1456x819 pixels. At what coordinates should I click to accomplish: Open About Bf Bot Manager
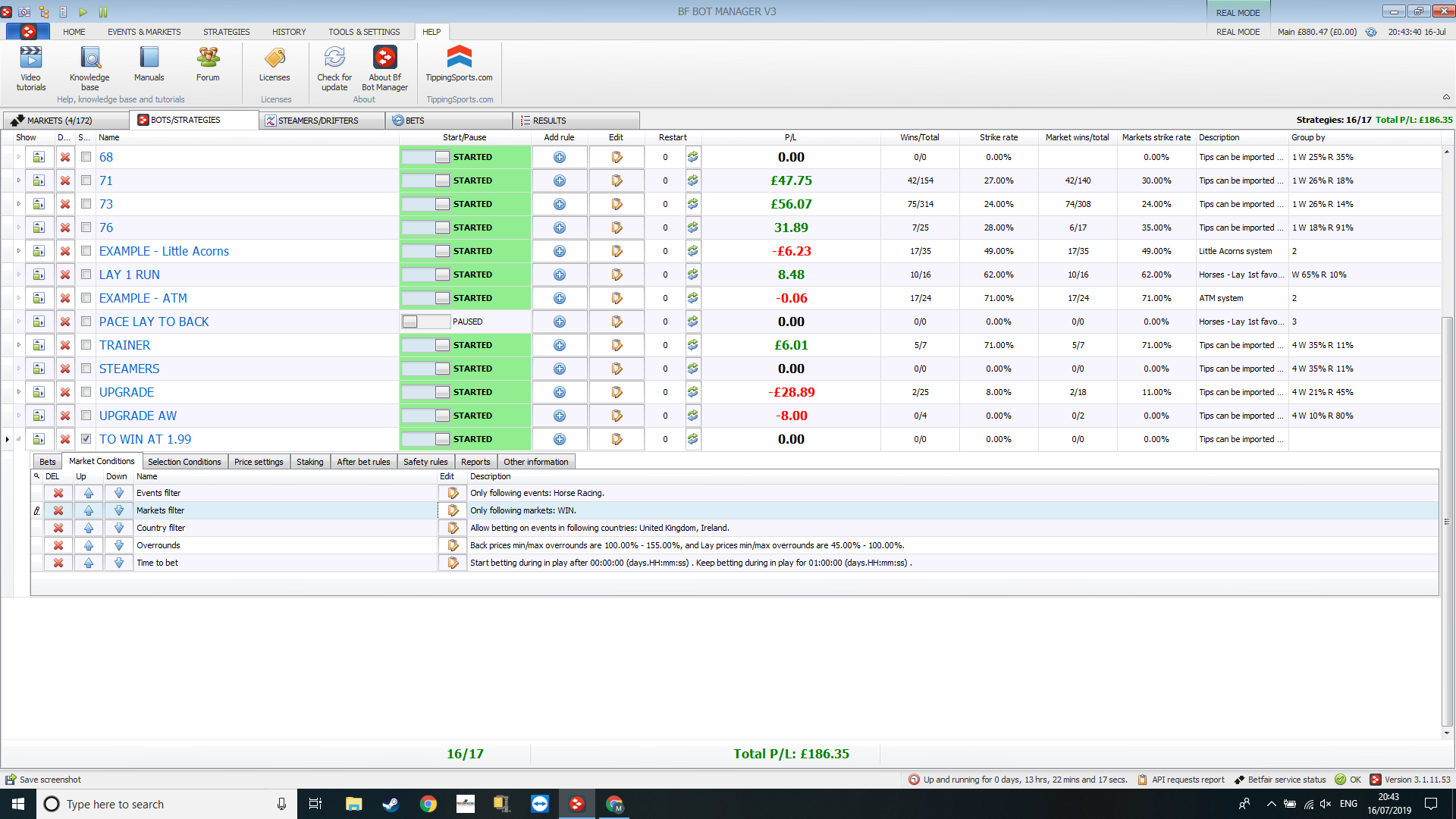(x=385, y=67)
